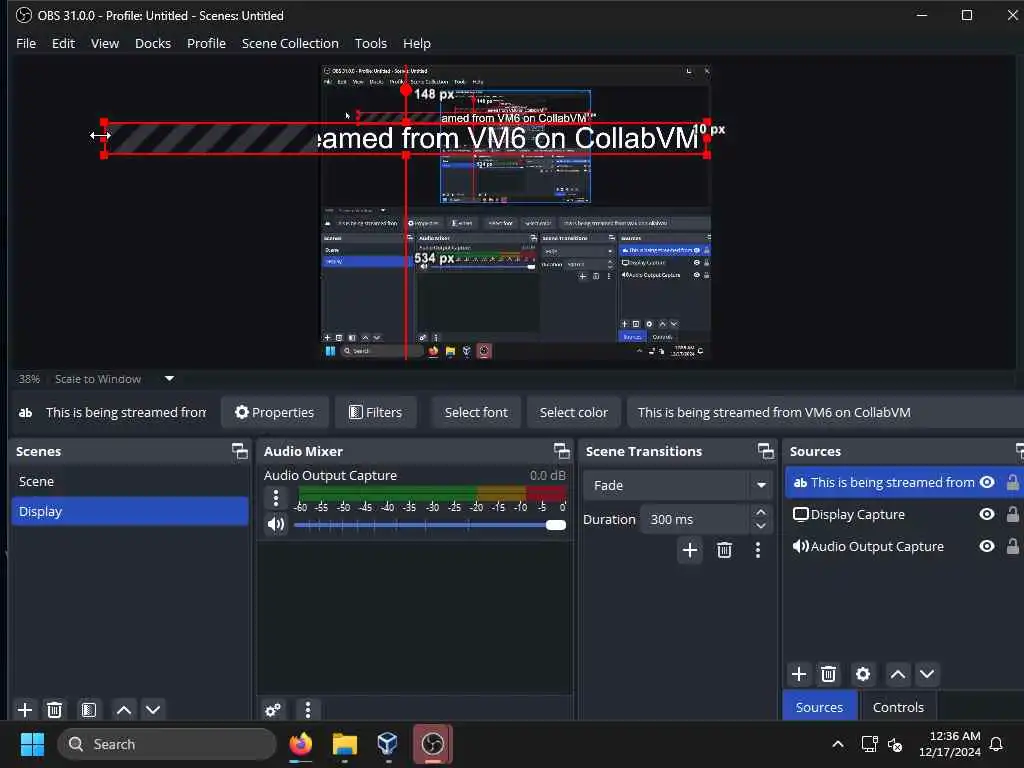
Task: Open the Docks menu
Action: [x=153, y=43]
